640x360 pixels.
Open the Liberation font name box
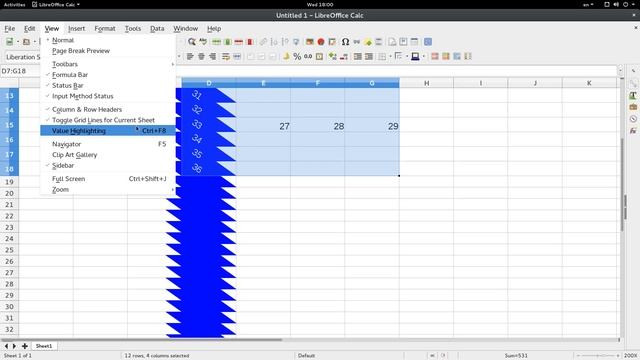[x=22, y=57]
